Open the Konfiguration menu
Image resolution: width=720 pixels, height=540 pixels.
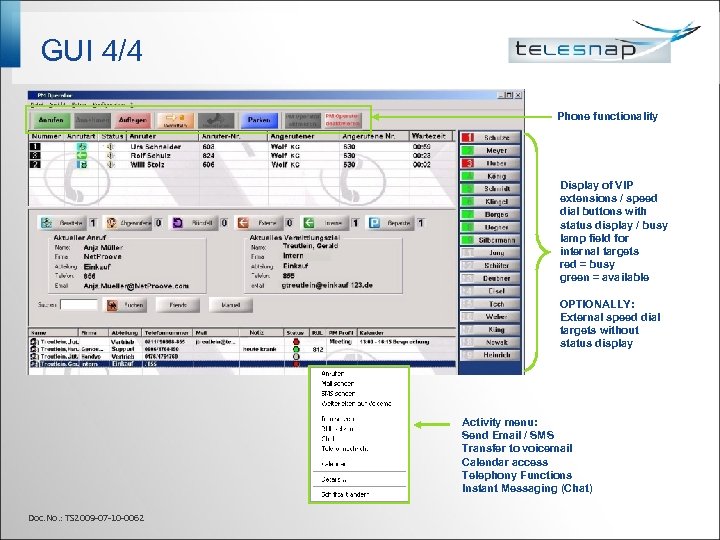click(x=108, y=105)
